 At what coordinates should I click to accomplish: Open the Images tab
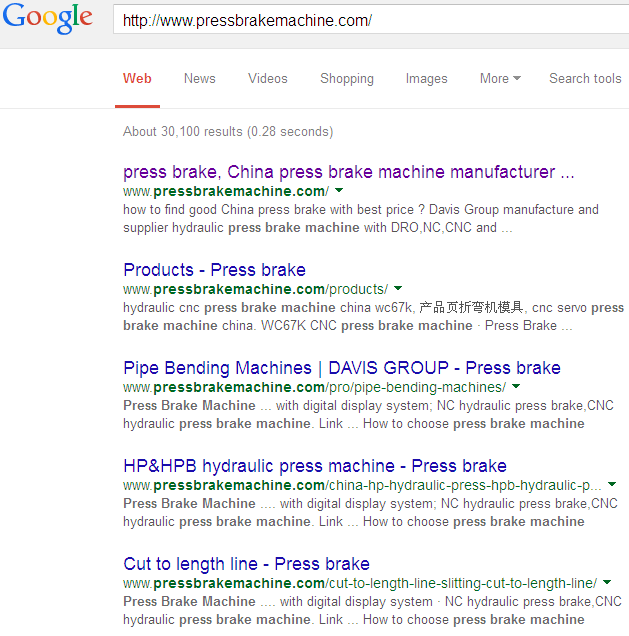(x=426, y=79)
